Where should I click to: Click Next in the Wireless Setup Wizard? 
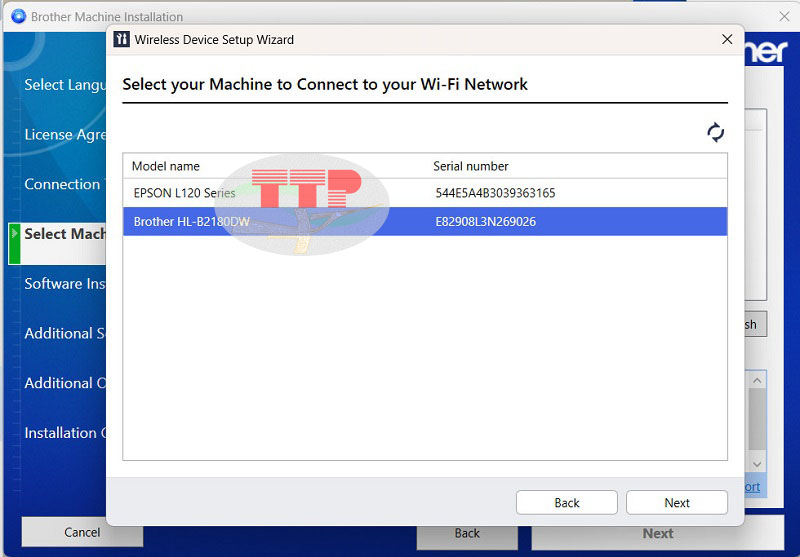(677, 503)
